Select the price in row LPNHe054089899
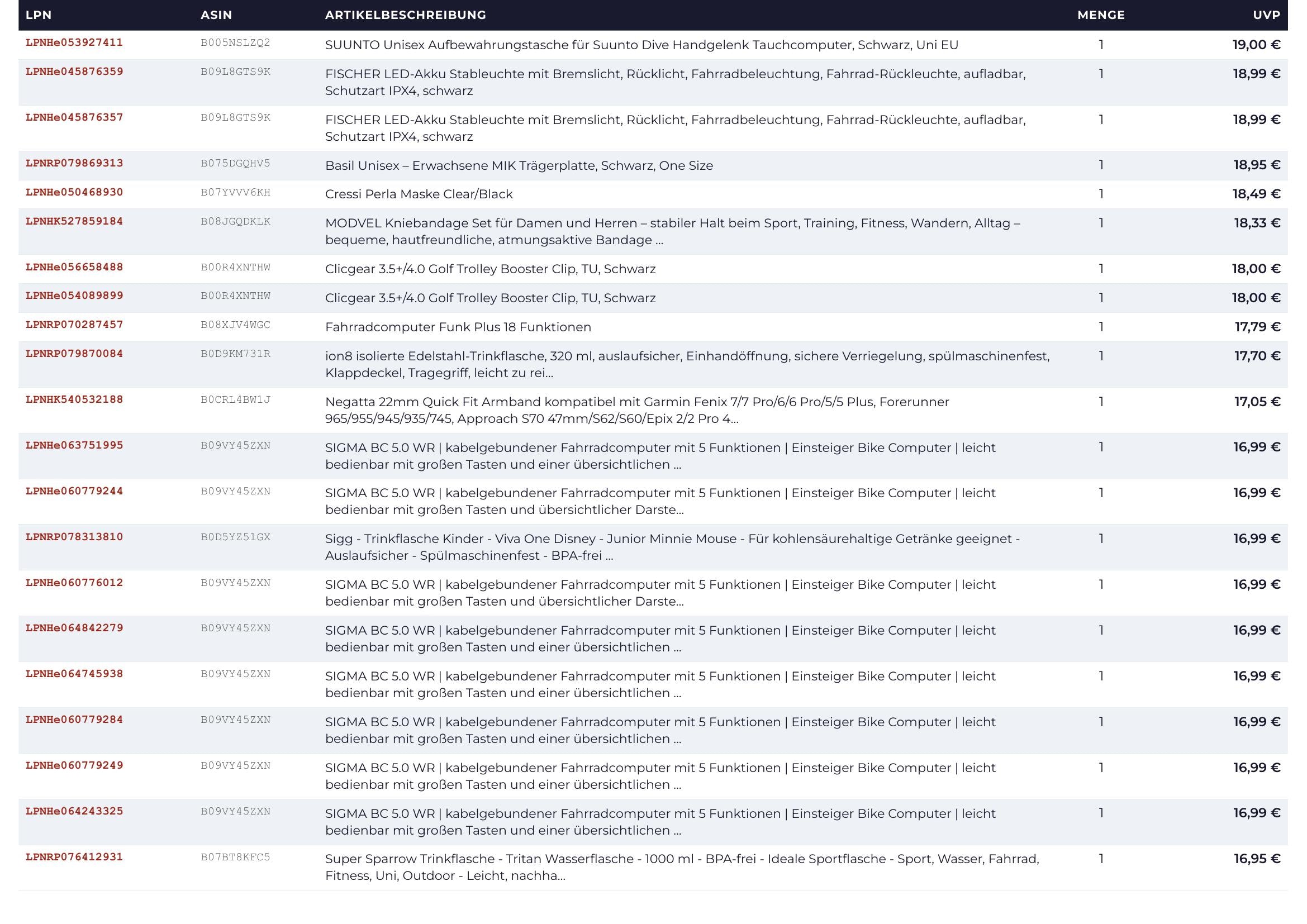 1256,298
